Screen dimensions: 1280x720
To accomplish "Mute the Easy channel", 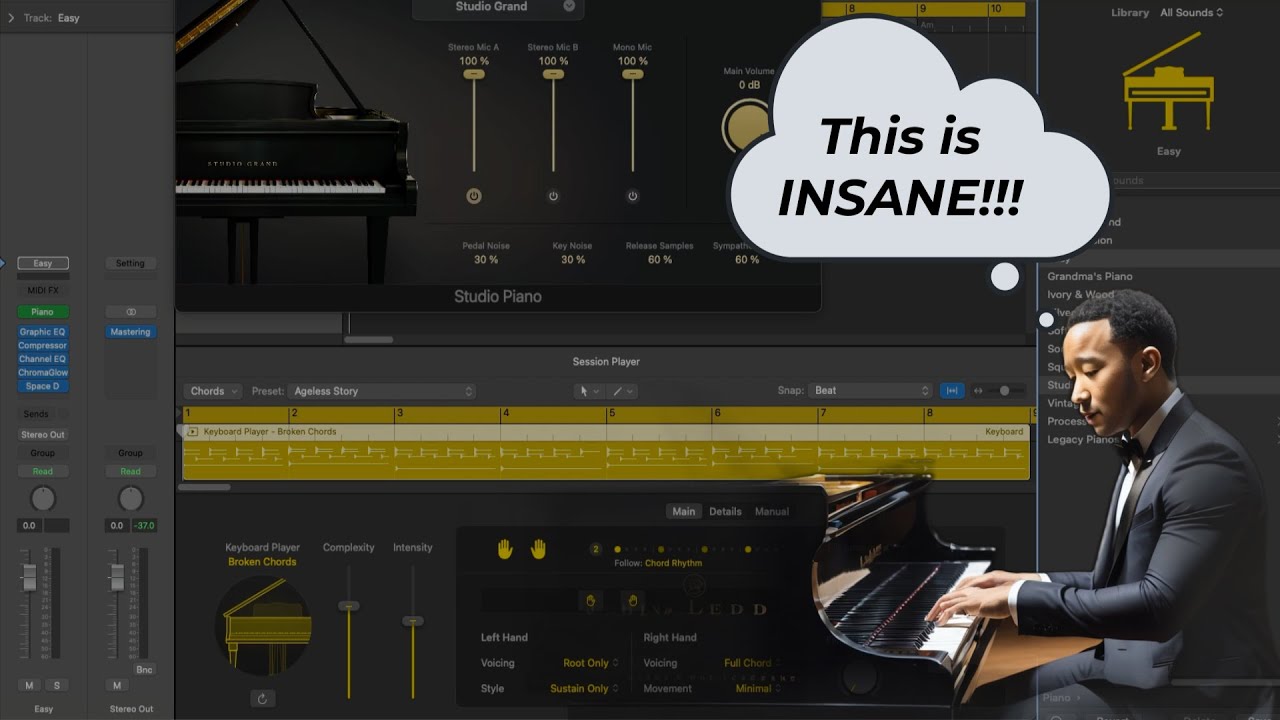I will pos(30,685).
